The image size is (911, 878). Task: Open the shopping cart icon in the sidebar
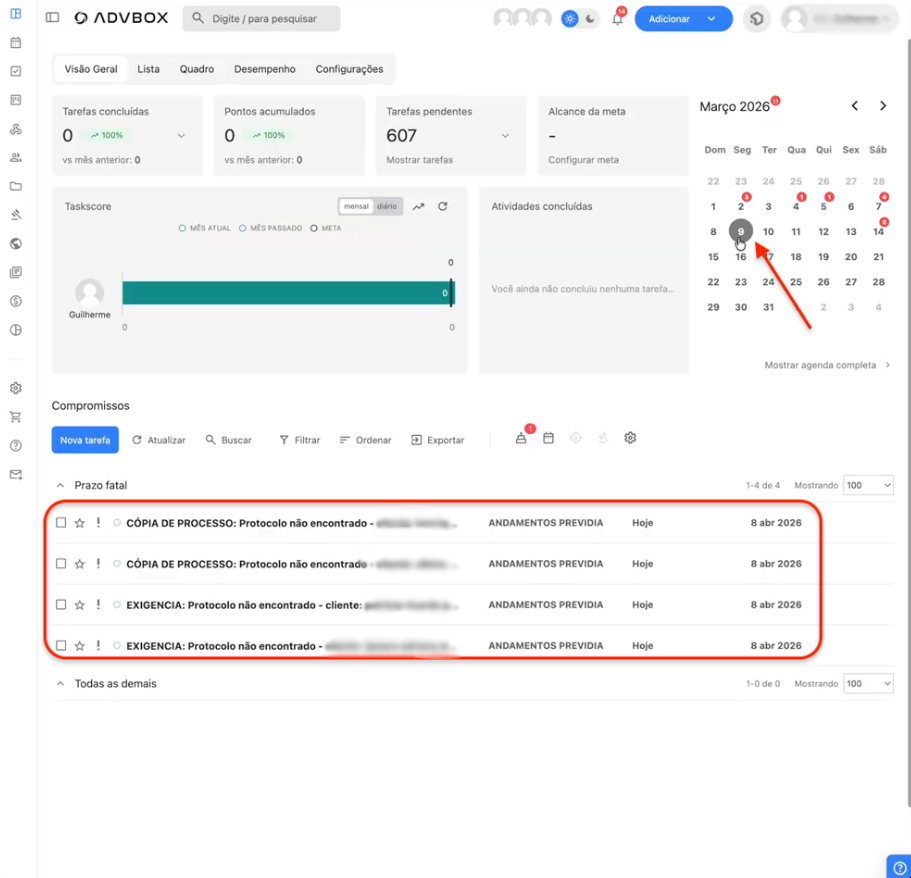(15, 417)
